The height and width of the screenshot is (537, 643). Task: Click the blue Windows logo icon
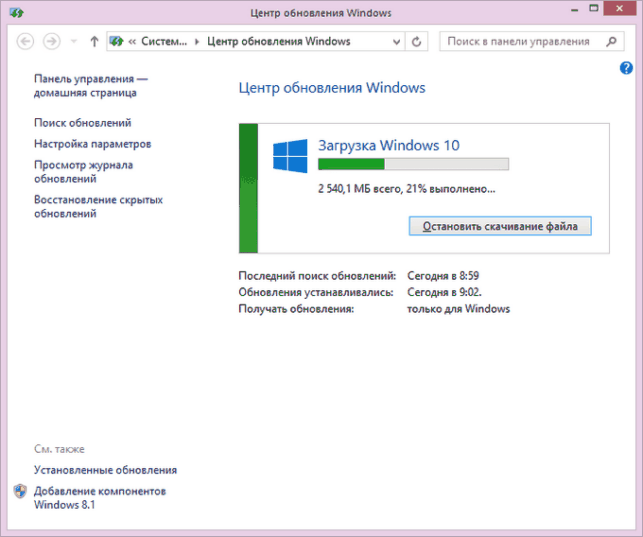coord(290,156)
